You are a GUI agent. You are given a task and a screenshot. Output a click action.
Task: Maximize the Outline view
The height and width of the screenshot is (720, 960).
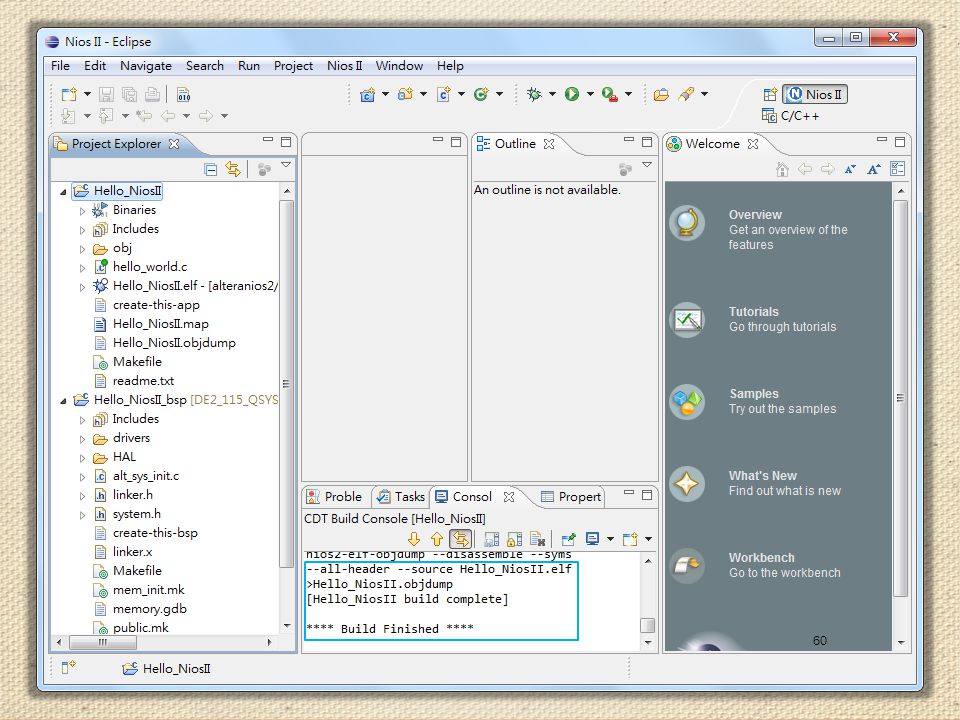(x=647, y=142)
